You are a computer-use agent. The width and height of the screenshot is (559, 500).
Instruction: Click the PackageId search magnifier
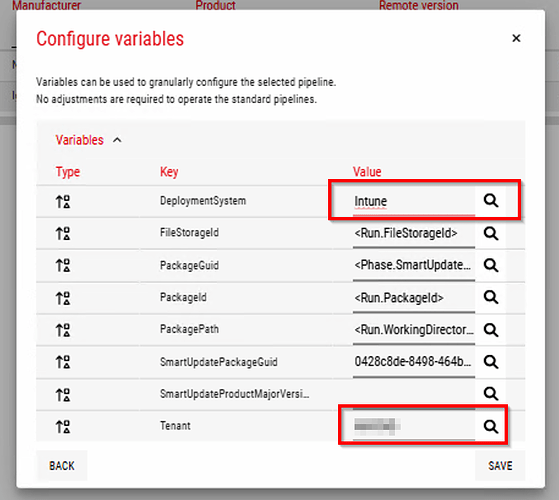(491, 297)
